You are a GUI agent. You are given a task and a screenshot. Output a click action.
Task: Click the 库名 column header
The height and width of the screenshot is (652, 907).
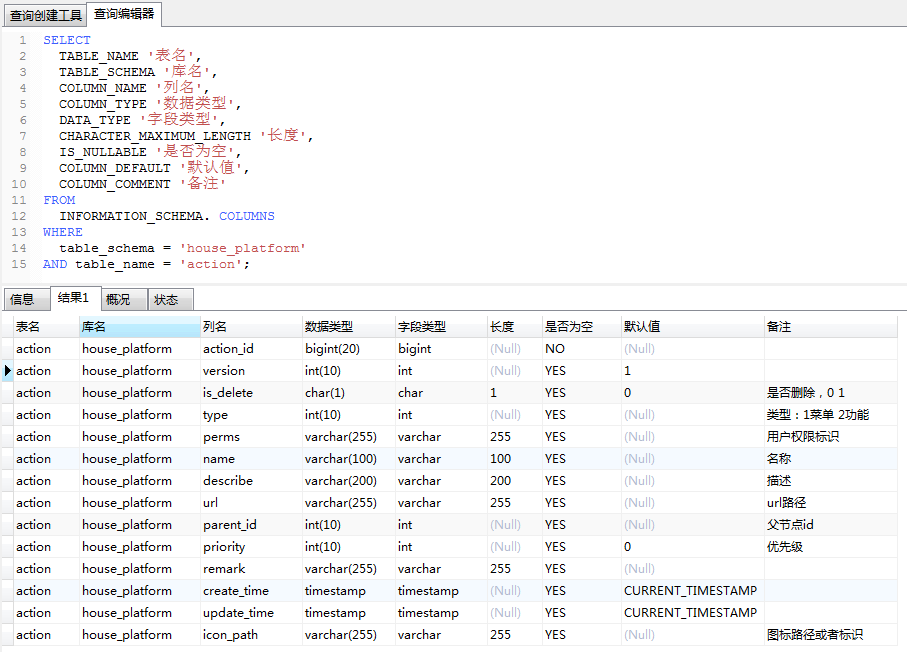(x=140, y=327)
